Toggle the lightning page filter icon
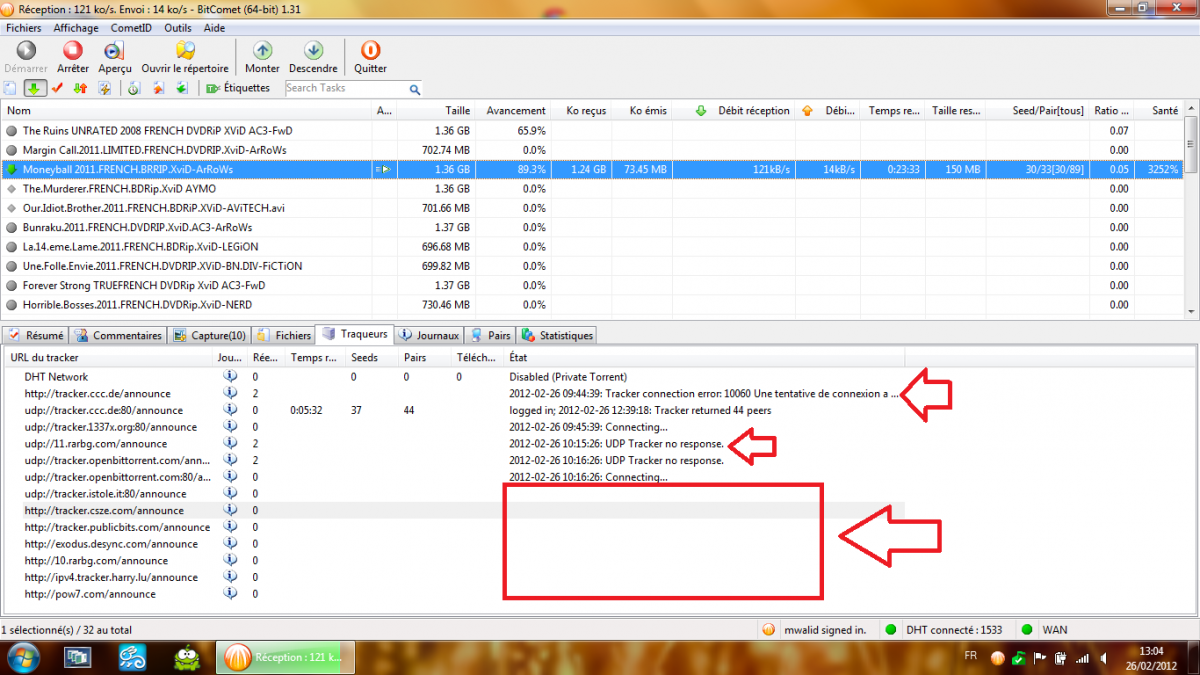 pos(105,88)
